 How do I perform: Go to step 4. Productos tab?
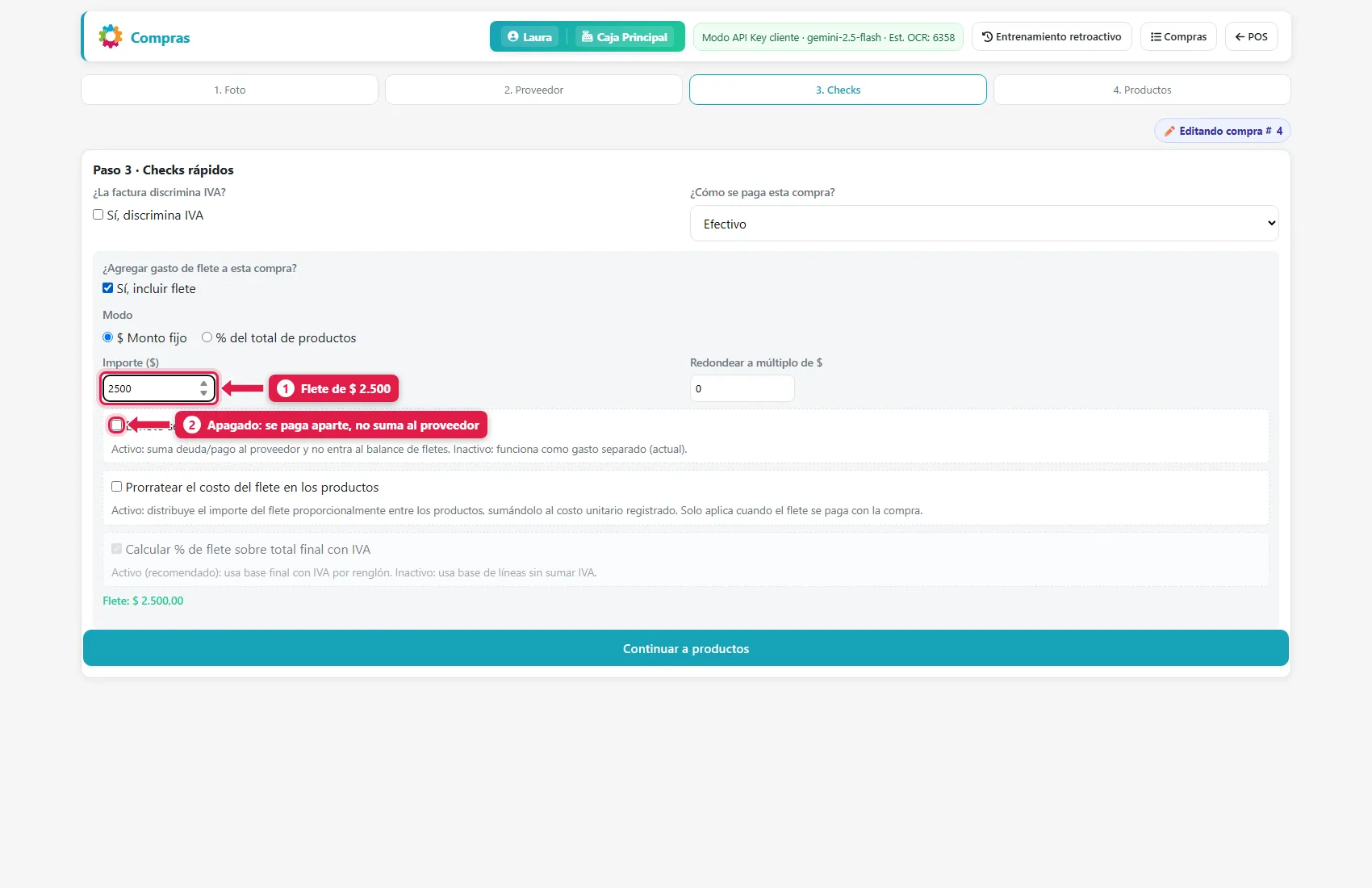(1142, 90)
